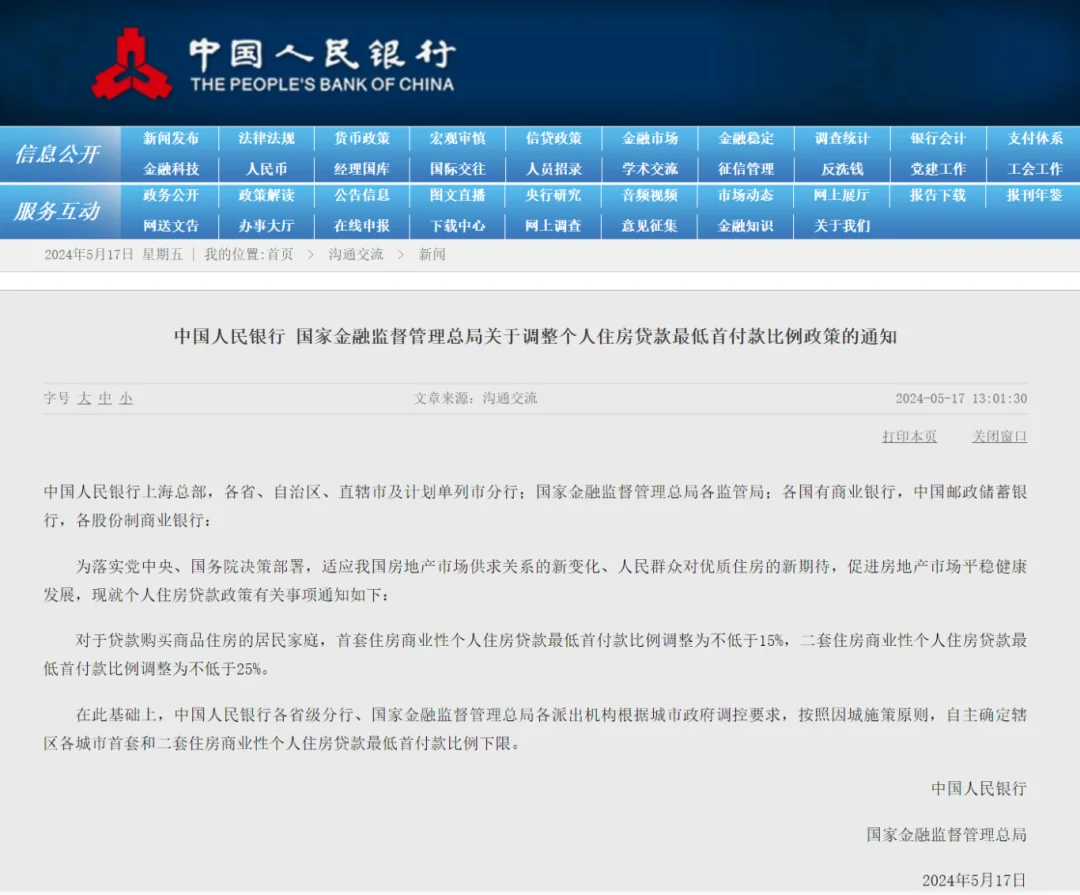Image resolution: width=1080 pixels, height=895 pixels.
Task: Open 网送文告 navigation link
Action: click(171, 226)
